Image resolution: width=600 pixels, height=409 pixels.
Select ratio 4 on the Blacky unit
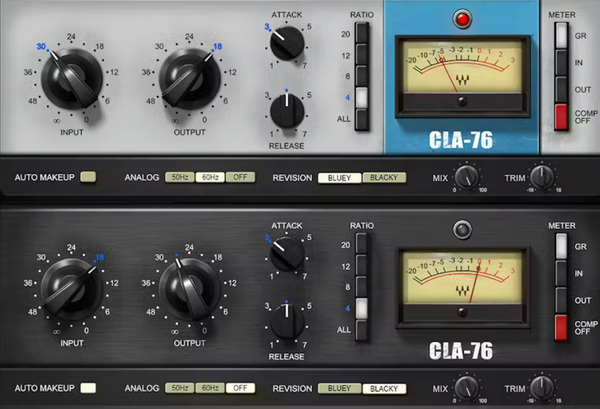(x=362, y=308)
